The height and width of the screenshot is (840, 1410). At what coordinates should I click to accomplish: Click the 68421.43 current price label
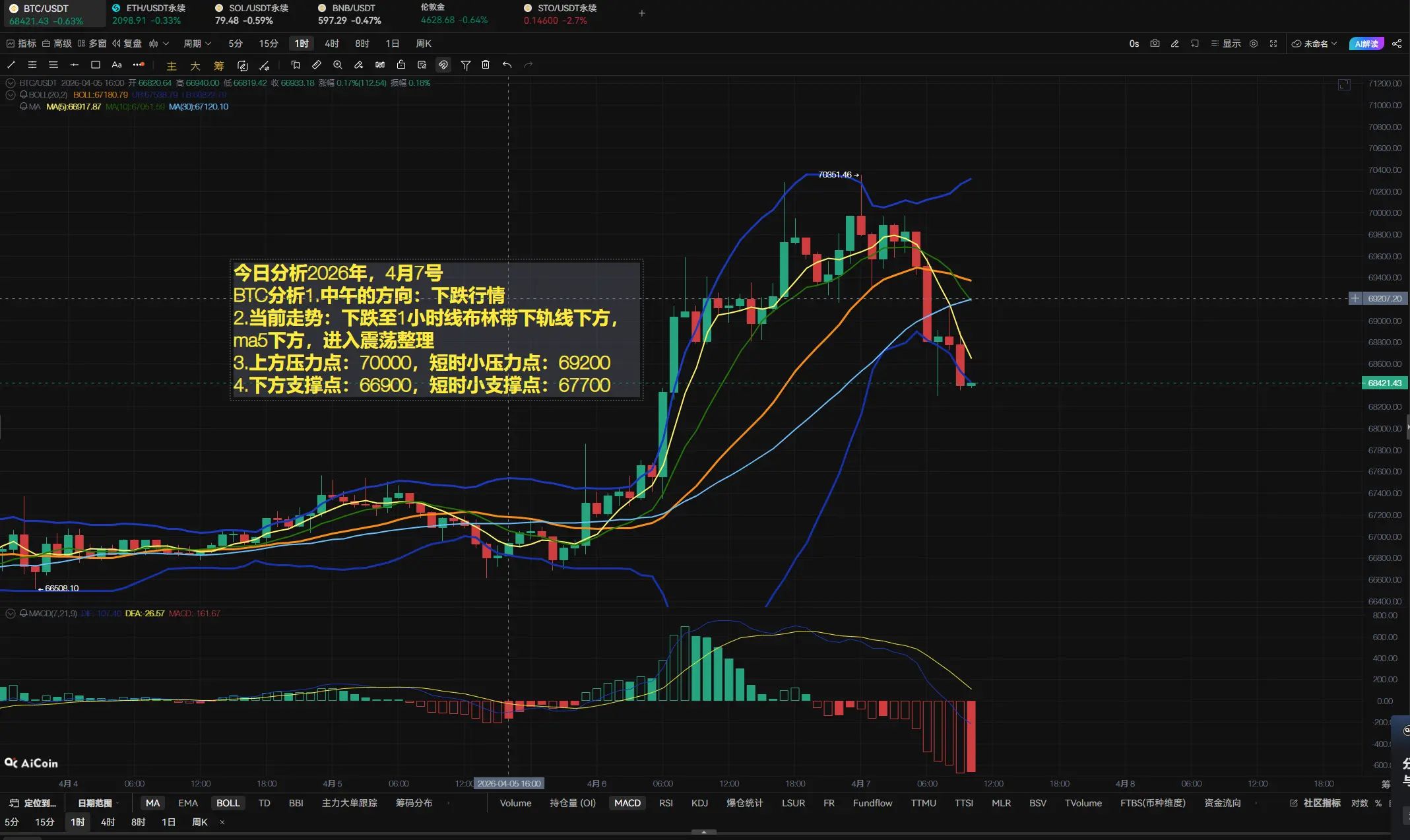[1384, 383]
